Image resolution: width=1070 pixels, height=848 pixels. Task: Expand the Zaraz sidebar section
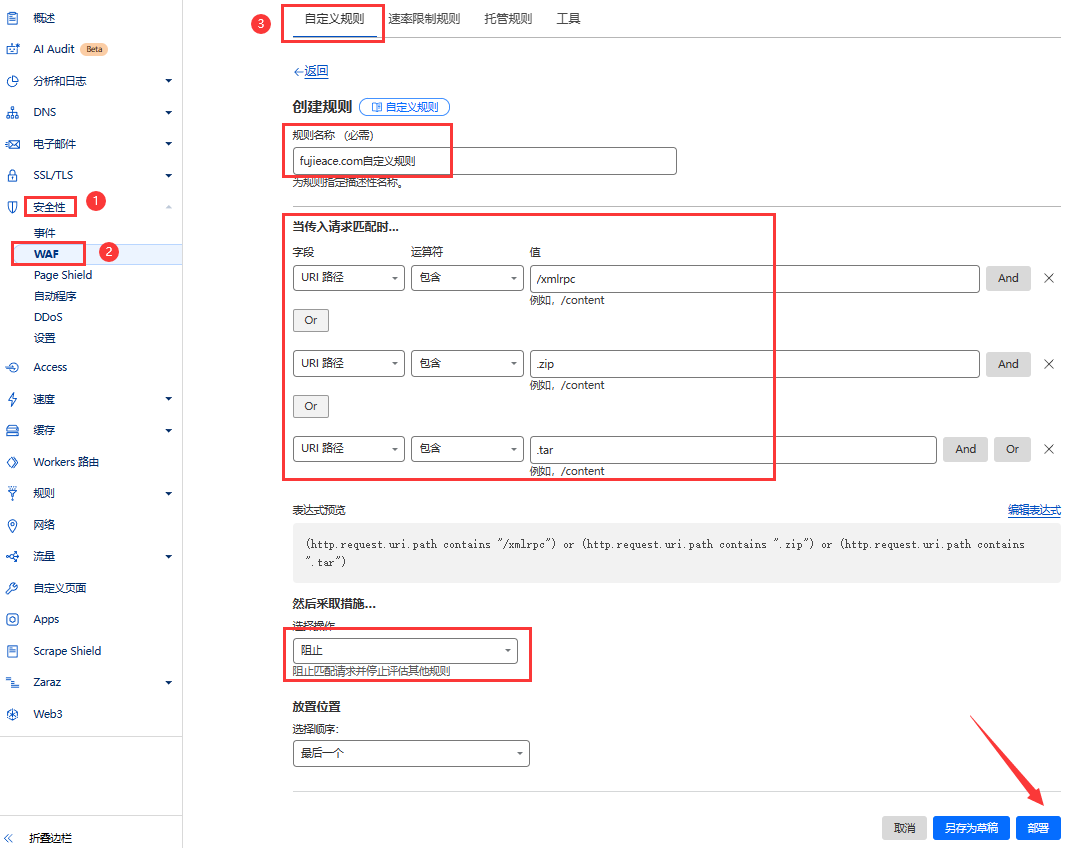[x=169, y=682]
